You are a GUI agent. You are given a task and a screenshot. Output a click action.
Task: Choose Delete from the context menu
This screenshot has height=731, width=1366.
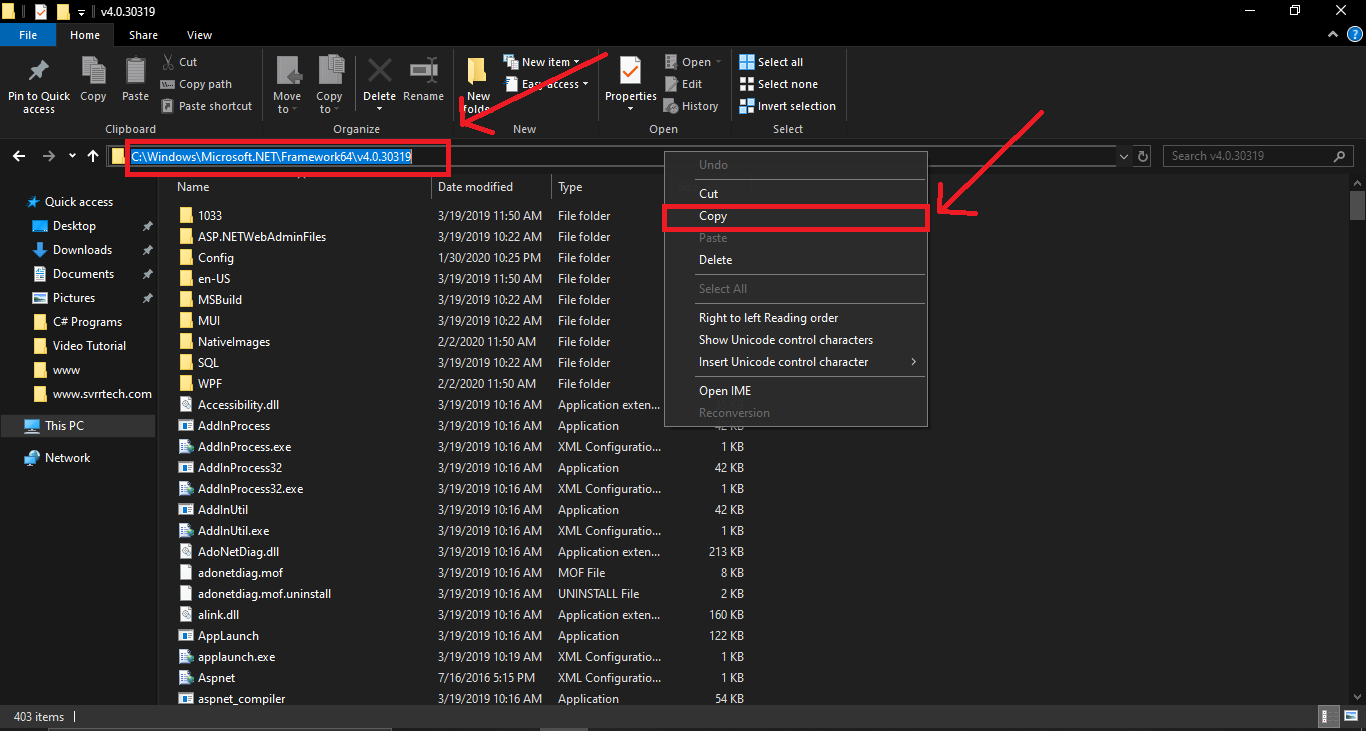point(797,260)
